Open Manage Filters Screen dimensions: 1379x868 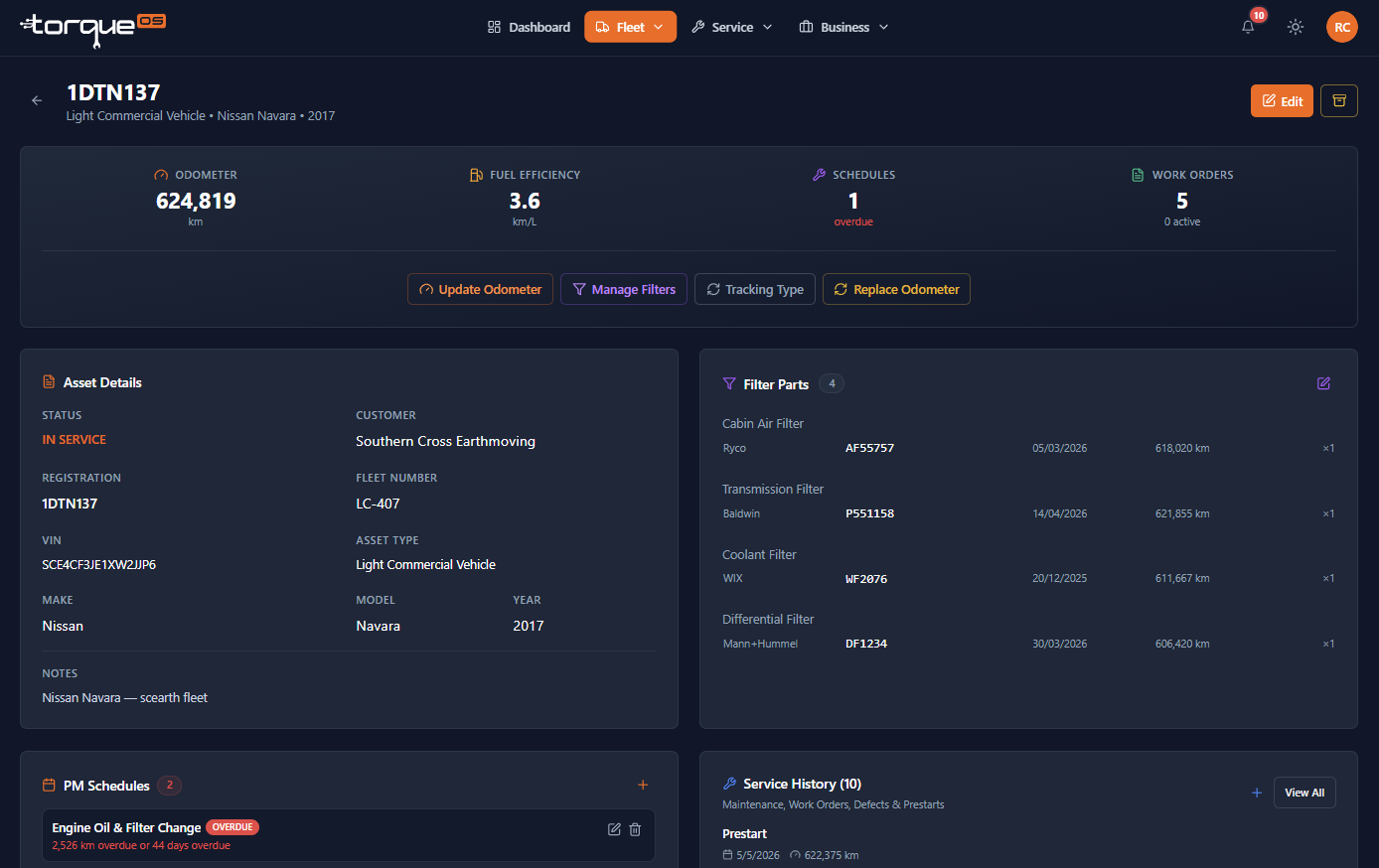[624, 289]
